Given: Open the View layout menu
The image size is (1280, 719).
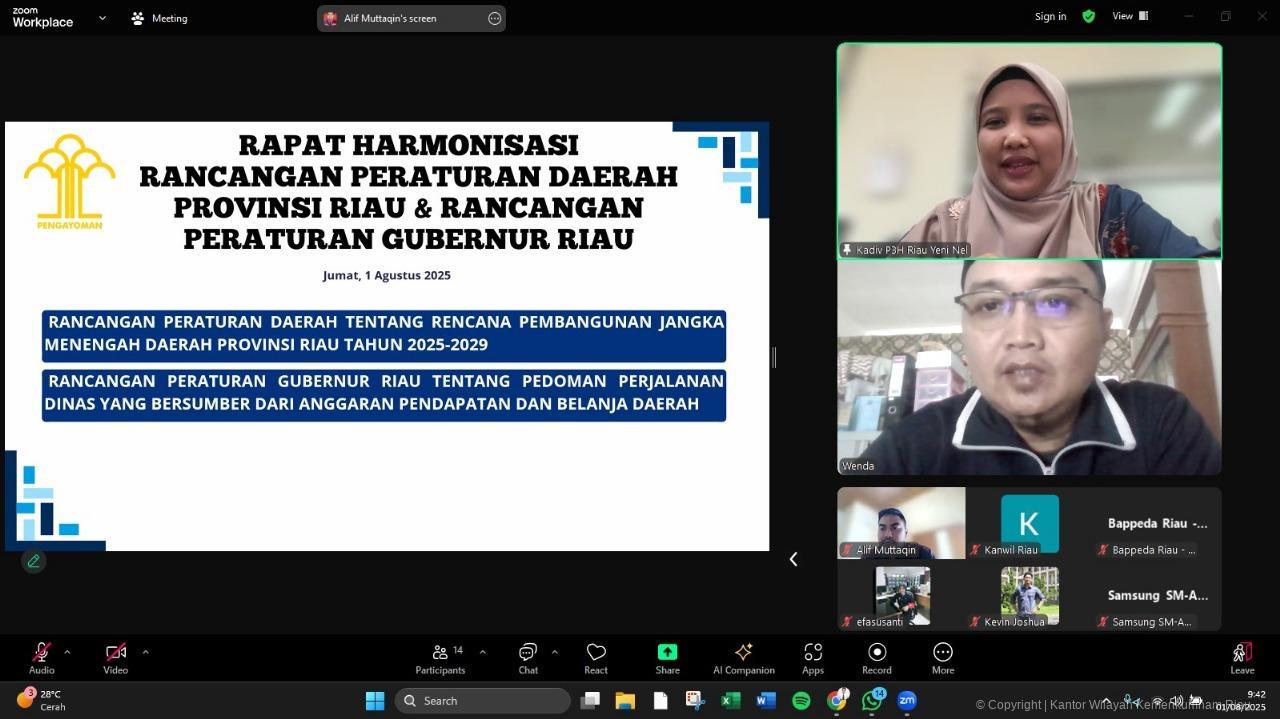Looking at the screenshot, I should point(1130,16).
